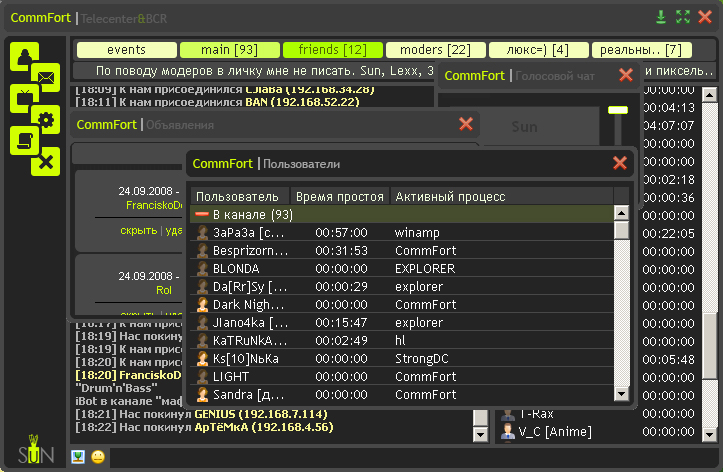Viewport: 723px width, 472px height.
Task: Adjust the voice chat volume slider handle
Action: pyautogui.click(x=618, y=110)
